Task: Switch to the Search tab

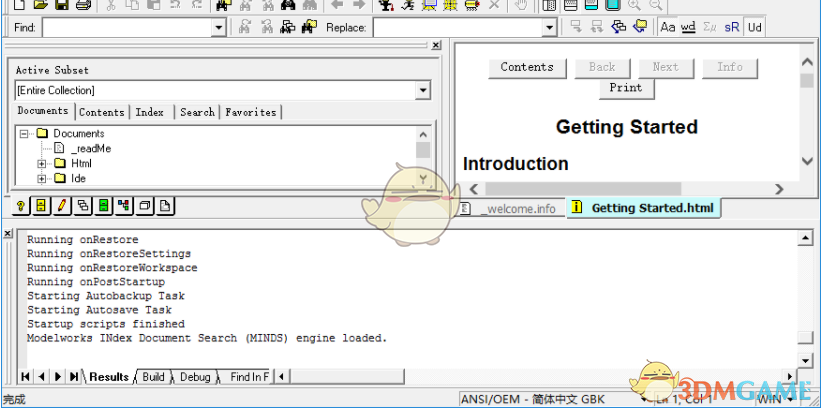Action: point(197,112)
